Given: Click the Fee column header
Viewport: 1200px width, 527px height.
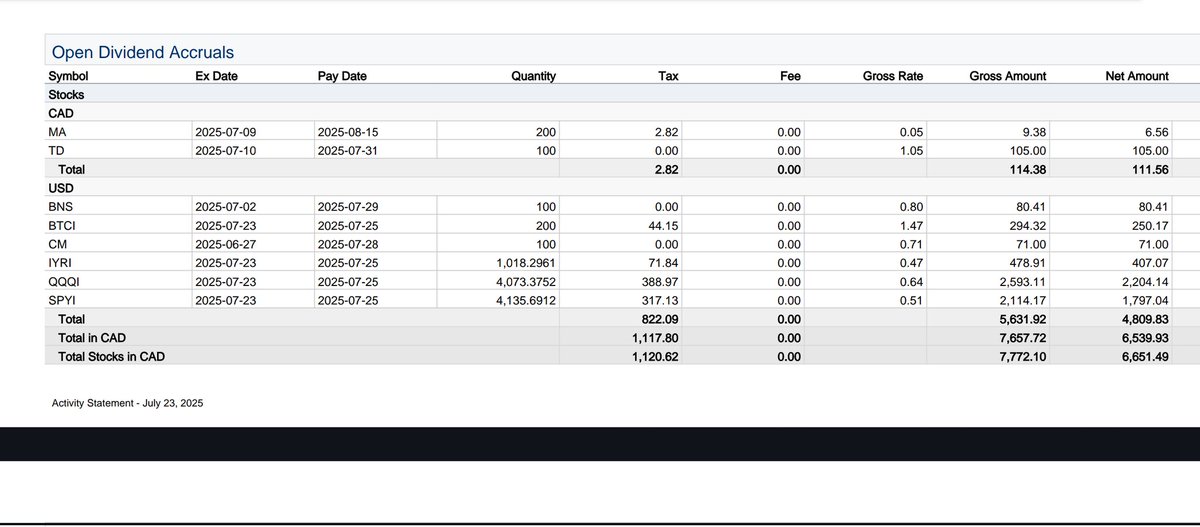Looking at the screenshot, I should (790, 76).
